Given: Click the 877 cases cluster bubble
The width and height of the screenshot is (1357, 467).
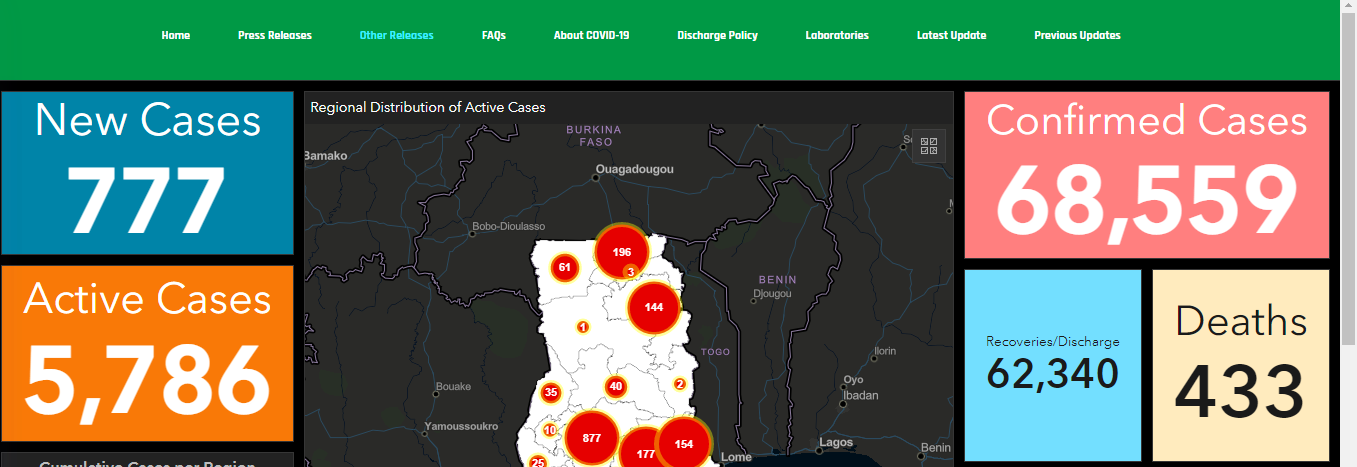Looking at the screenshot, I should pyautogui.click(x=591, y=437).
